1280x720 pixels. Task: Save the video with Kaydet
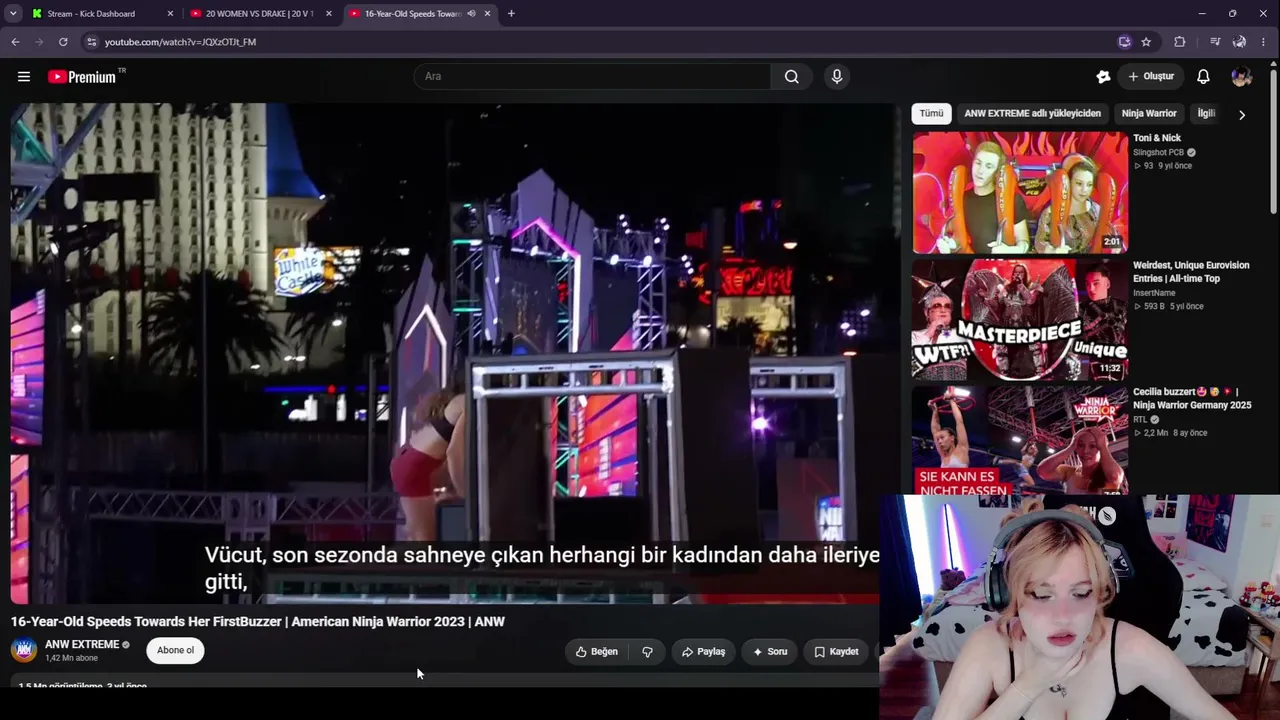click(x=837, y=652)
